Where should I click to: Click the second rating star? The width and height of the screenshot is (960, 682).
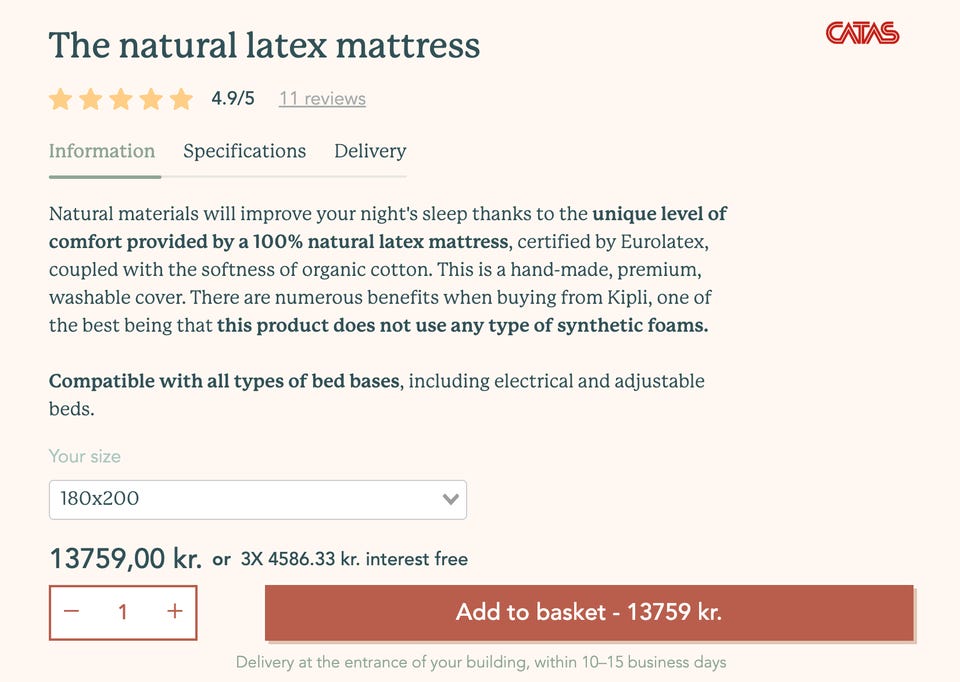[x=91, y=99]
